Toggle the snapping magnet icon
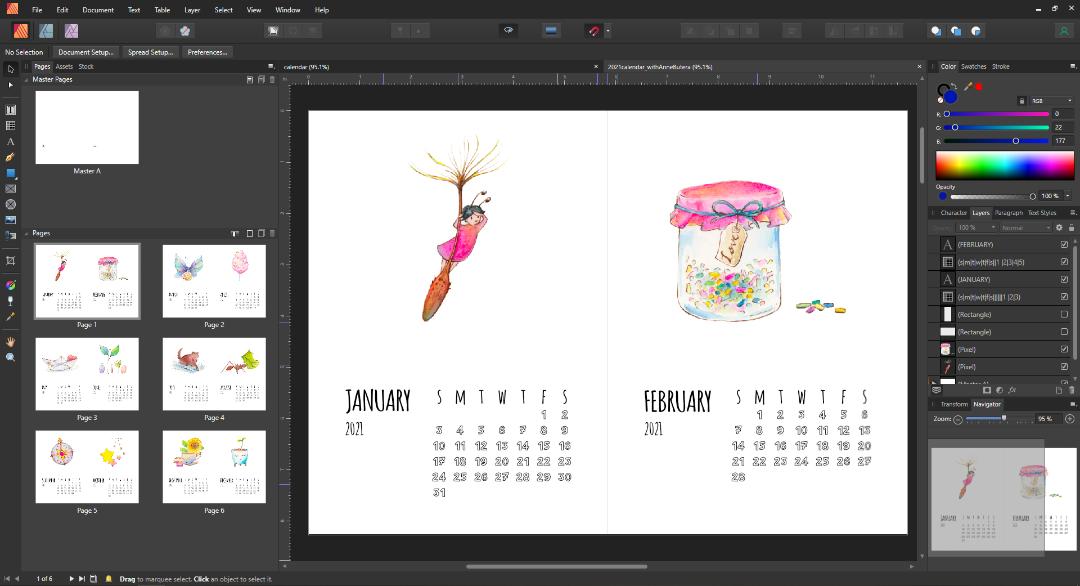 click(x=593, y=31)
